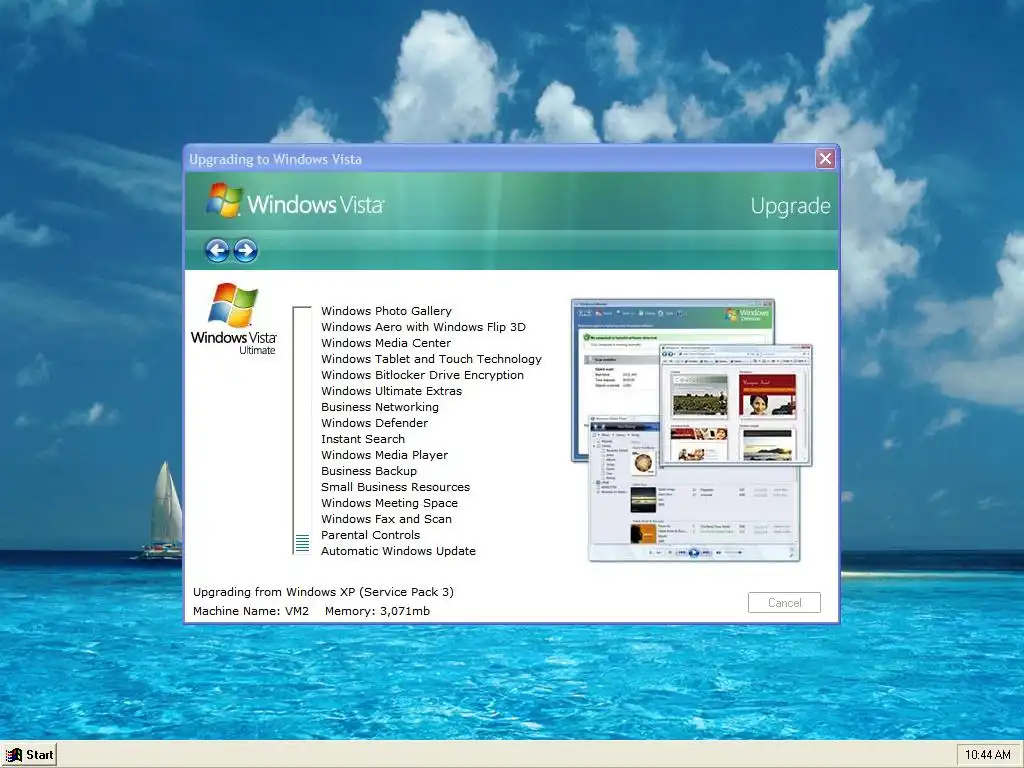Viewport: 1024px width, 768px height.
Task: Click the Start button flag icon
Action: [x=14, y=755]
